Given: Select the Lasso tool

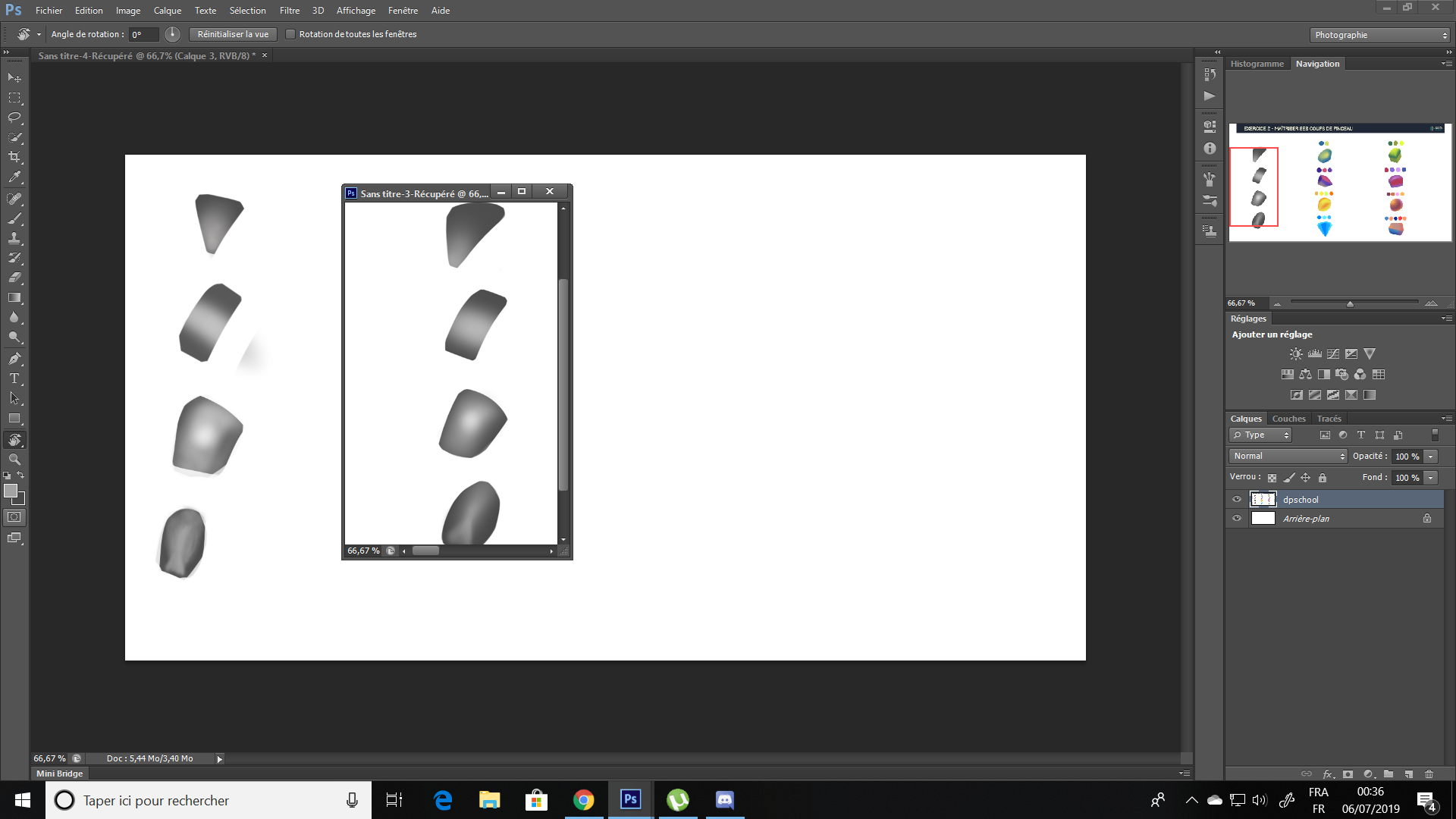Looking at the screenshot, I should point(14,117).
